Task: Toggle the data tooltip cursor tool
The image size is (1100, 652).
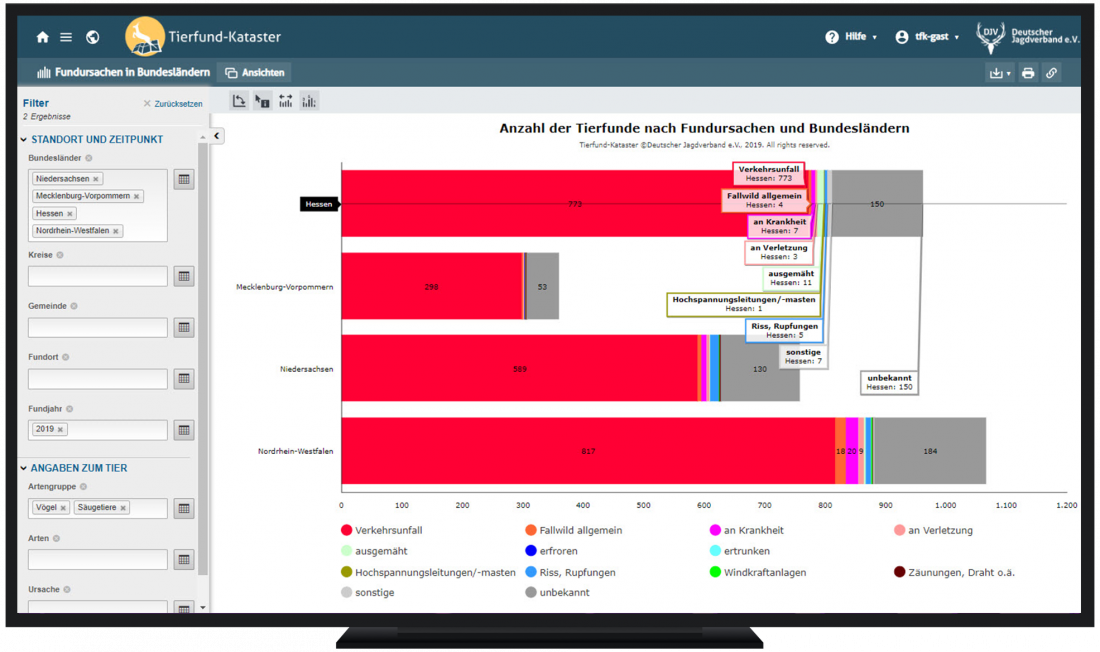Action: click(x=262, y=100)
